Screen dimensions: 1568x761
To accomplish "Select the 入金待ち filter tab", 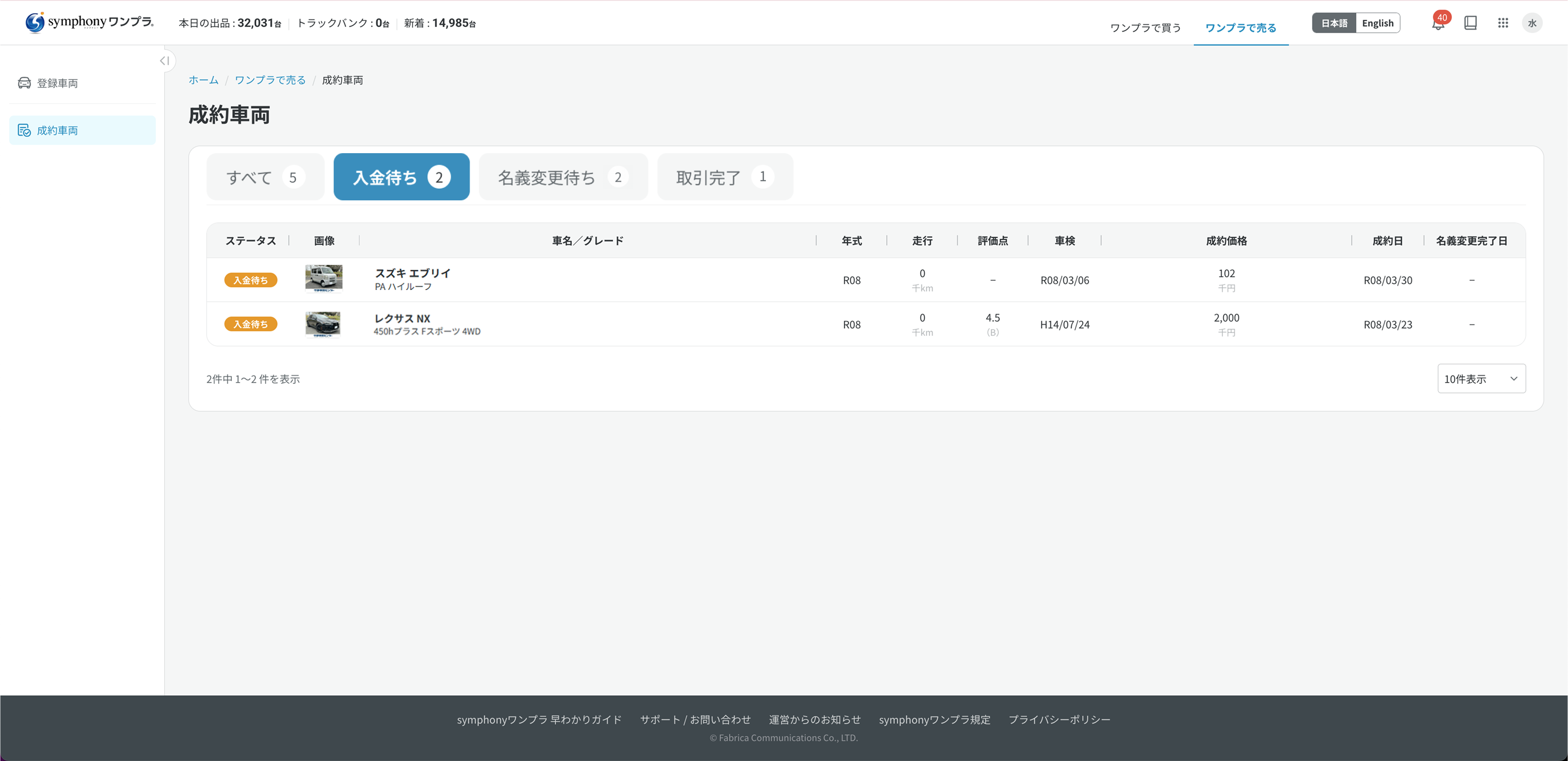I will [401, 176].
